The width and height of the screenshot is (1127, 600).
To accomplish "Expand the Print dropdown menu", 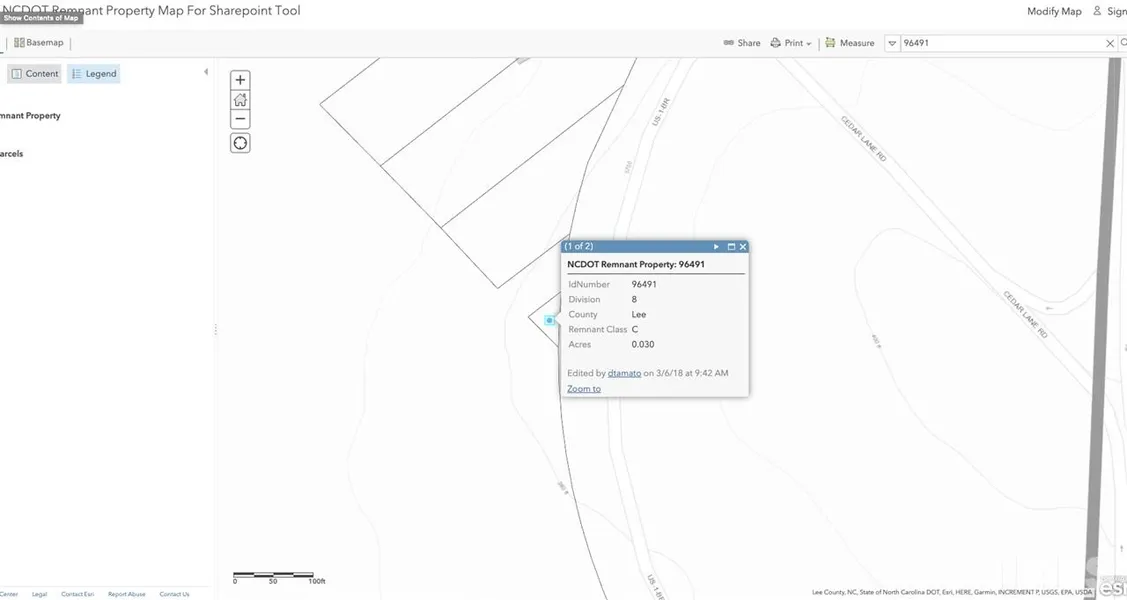I will coord(791,43).
